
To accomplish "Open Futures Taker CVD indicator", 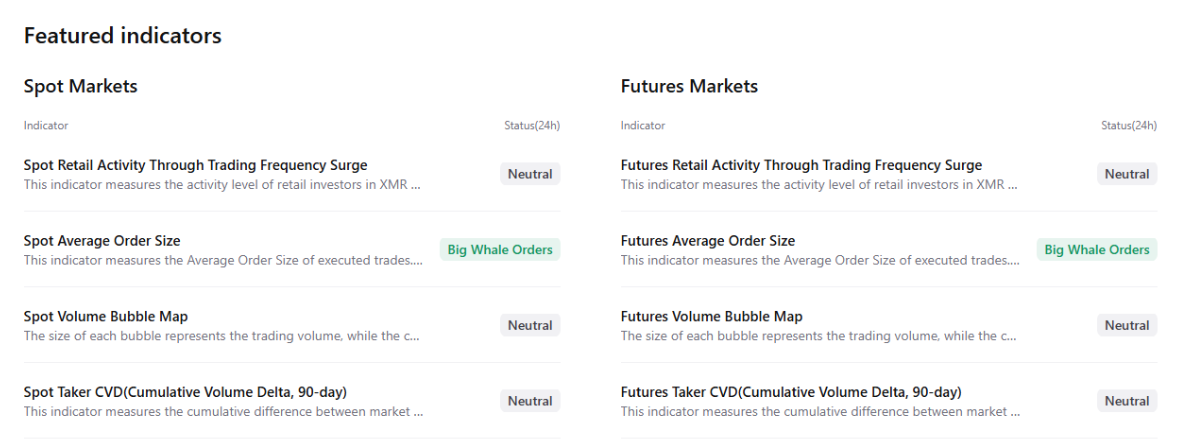I will tap(791, 392).
